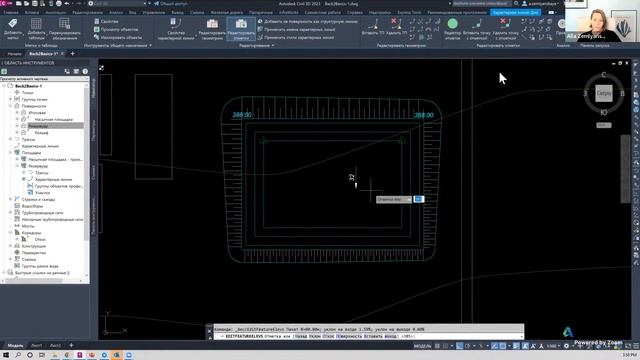Viewport: 640px width, 360px height.
Task: Click Изолировать объекты button
Action: [118, 37]
